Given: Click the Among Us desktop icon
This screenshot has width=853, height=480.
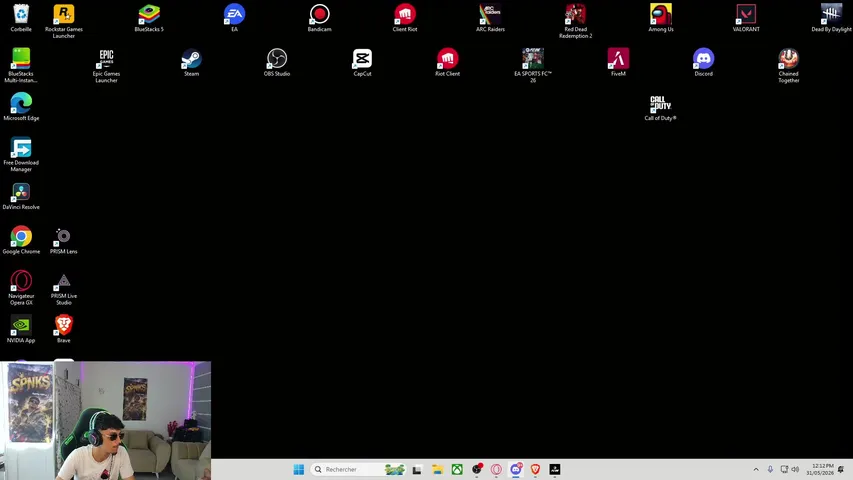Looking at the screenshot, I should 661,18.
